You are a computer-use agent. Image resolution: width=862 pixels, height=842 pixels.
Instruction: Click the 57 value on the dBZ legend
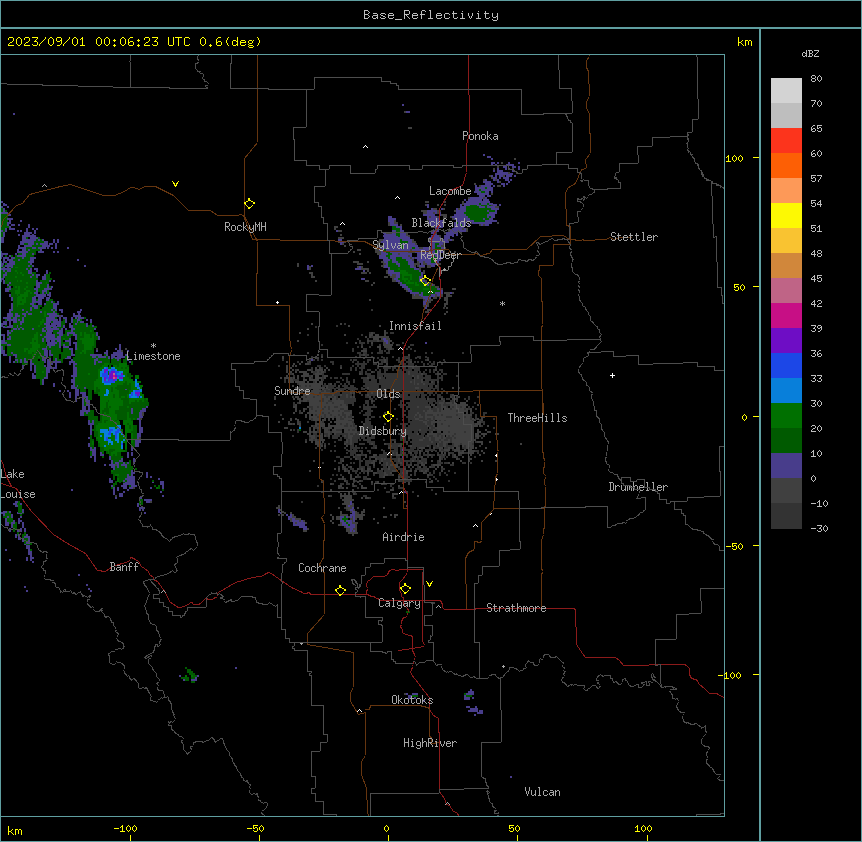(816, 179)
